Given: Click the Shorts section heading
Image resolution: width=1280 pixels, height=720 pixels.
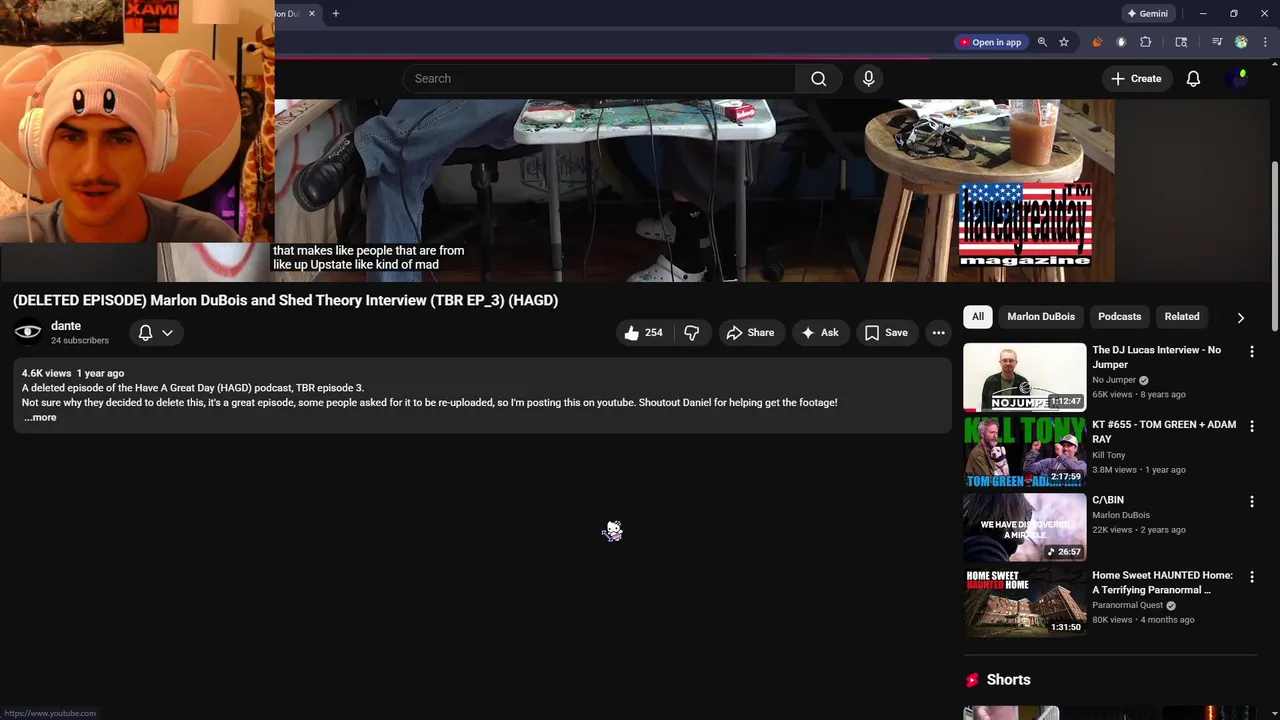Looking at the screenshot, I should coord(1008,680).
